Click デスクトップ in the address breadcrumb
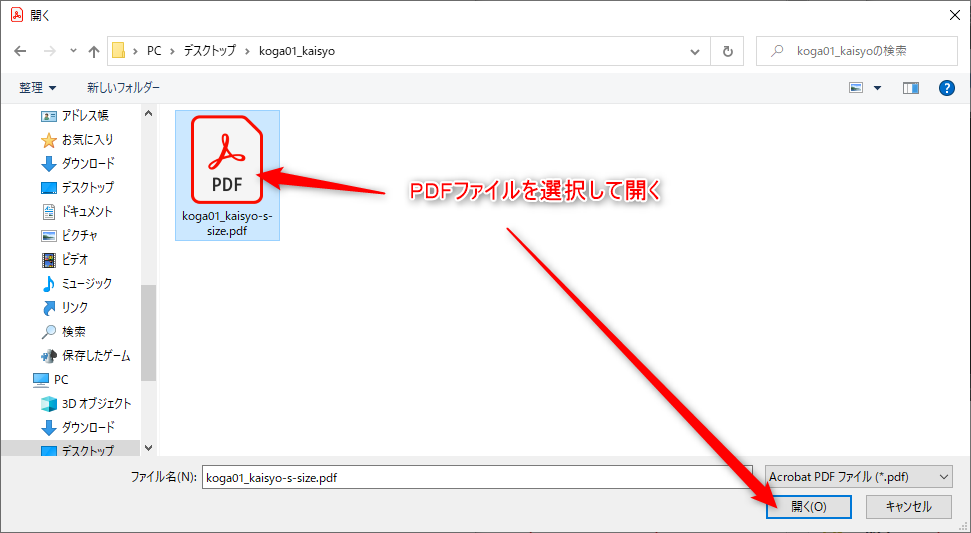971x533 pixels. pos(209,51)
